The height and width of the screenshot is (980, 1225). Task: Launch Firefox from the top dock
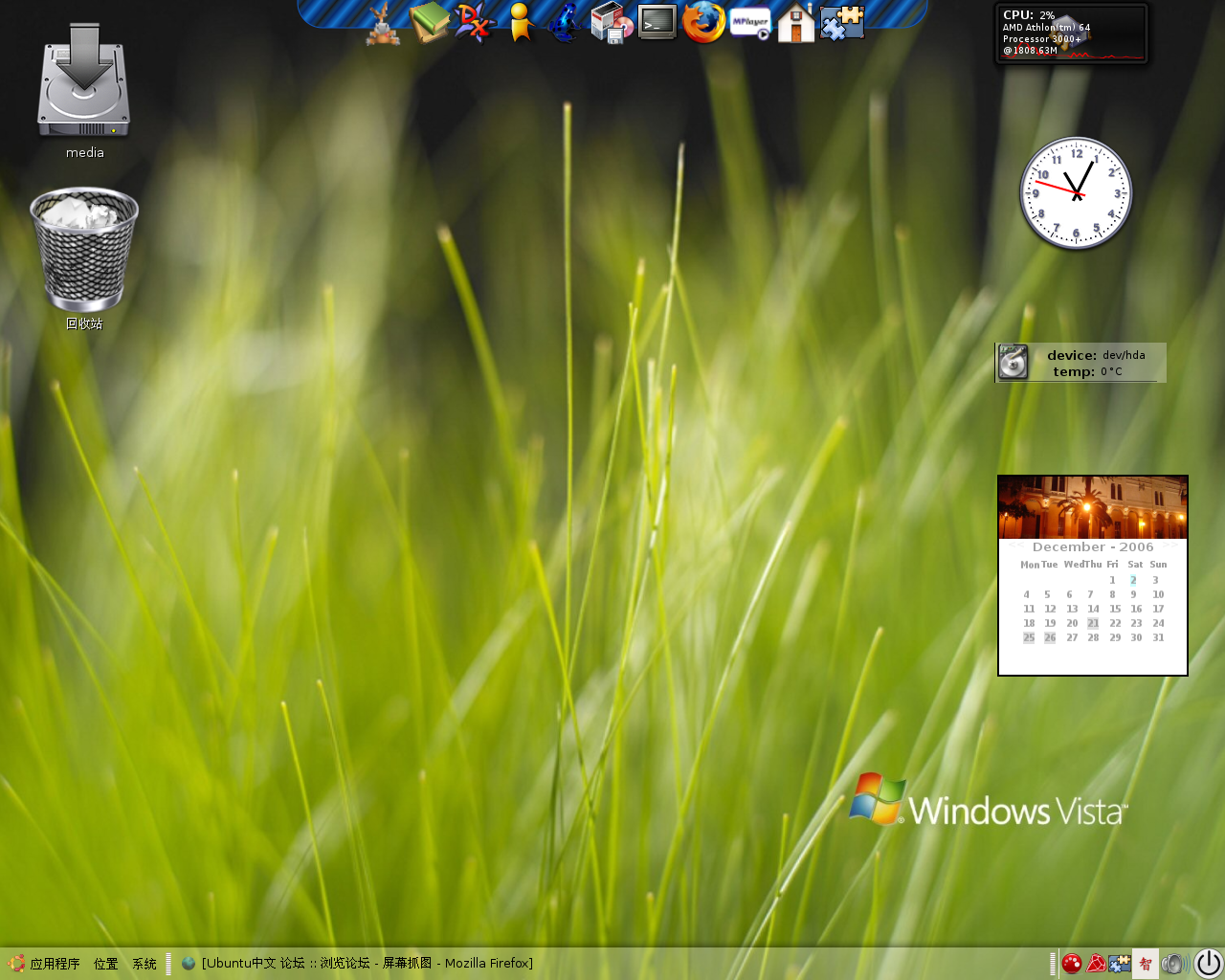click(x=703, y=22)
